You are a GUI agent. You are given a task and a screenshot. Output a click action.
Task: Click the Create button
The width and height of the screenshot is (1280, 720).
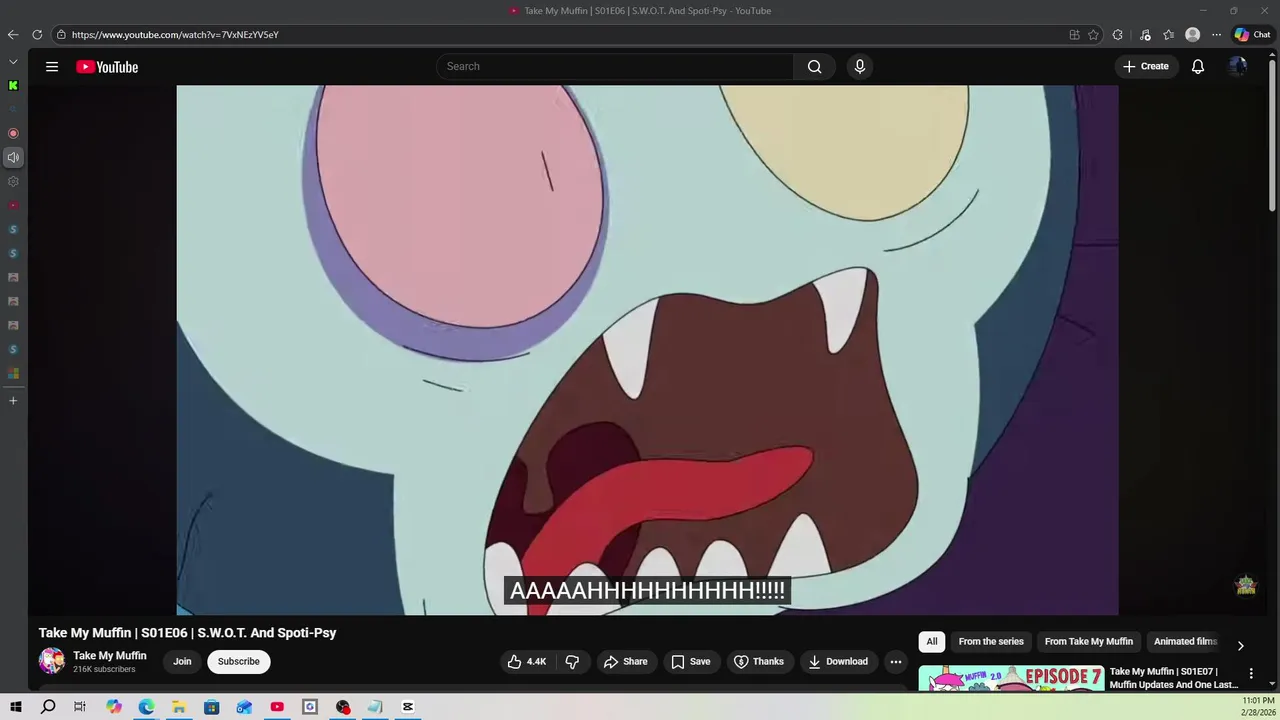click(x=1146, y=67)
